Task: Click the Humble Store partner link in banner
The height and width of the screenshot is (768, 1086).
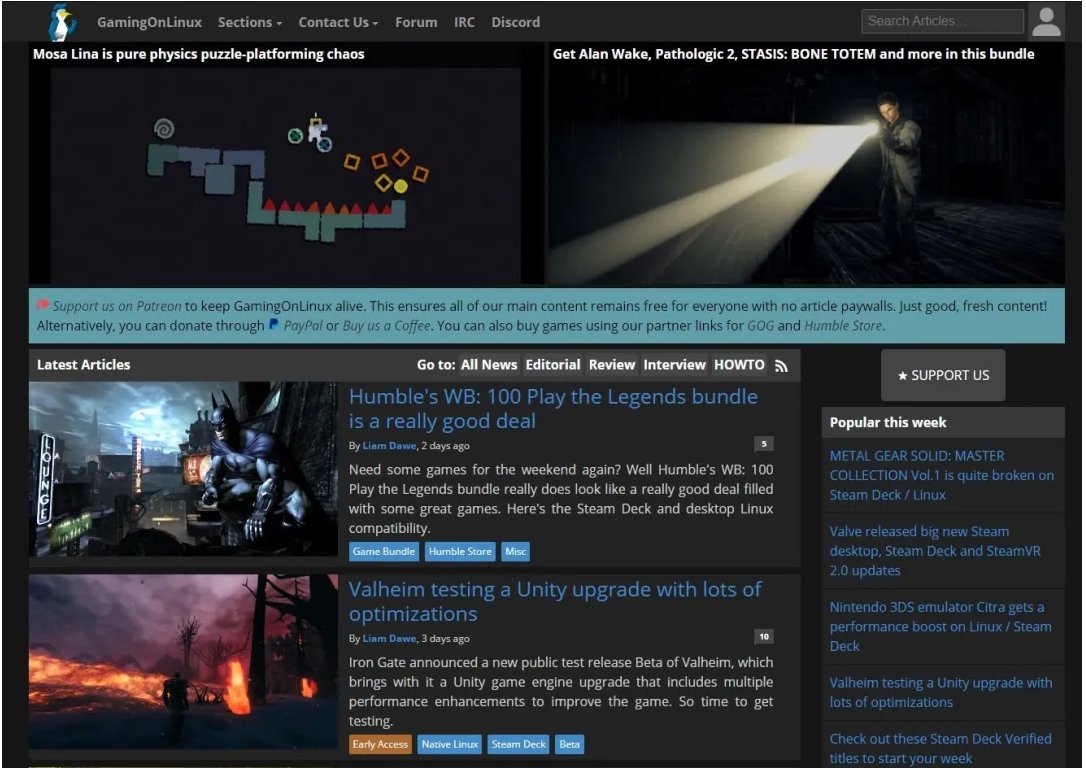Action: (x=843, y=325)
